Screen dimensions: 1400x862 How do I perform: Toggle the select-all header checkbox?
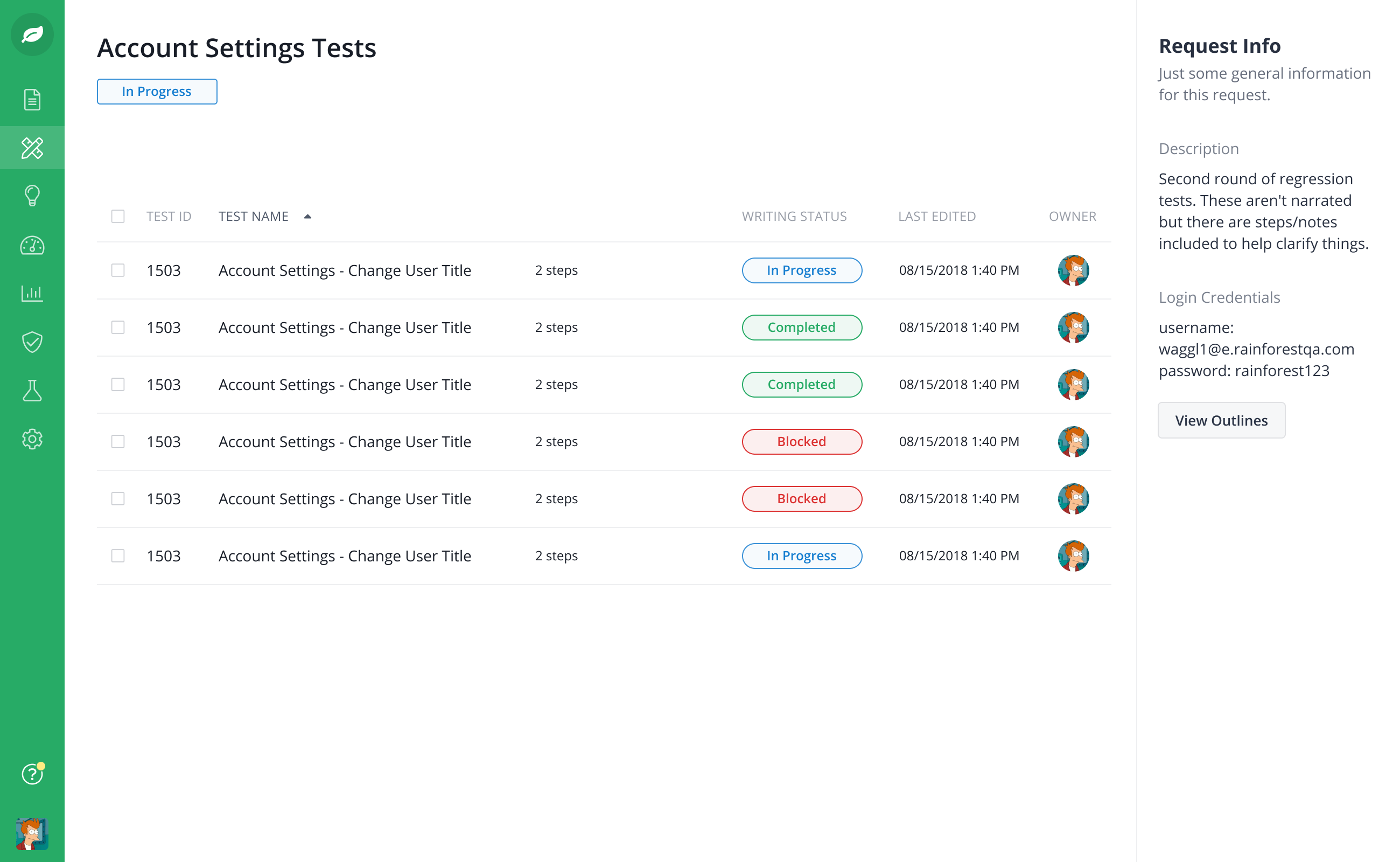[118, 217]
